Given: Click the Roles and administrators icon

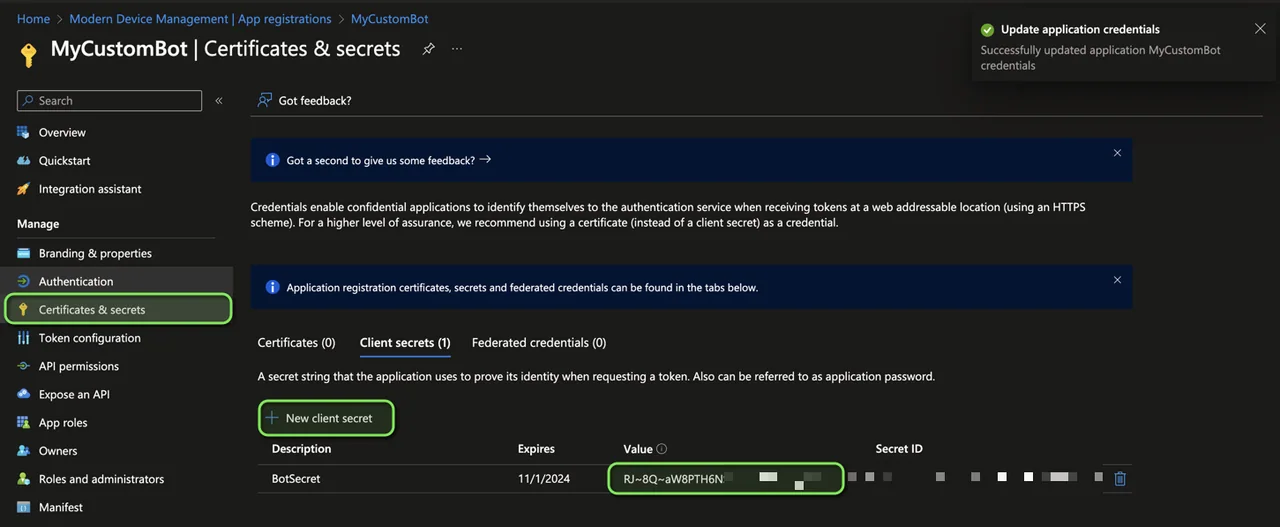Looking at the screenshot, I should point(24,479).
